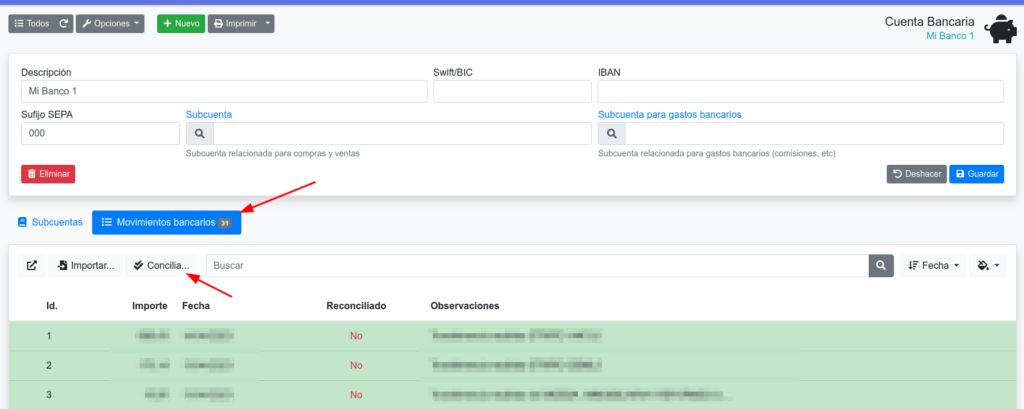Select the Movimientos bancarios tab
The width and height of the screenshot is (1024, 409).
click(166, 222)
